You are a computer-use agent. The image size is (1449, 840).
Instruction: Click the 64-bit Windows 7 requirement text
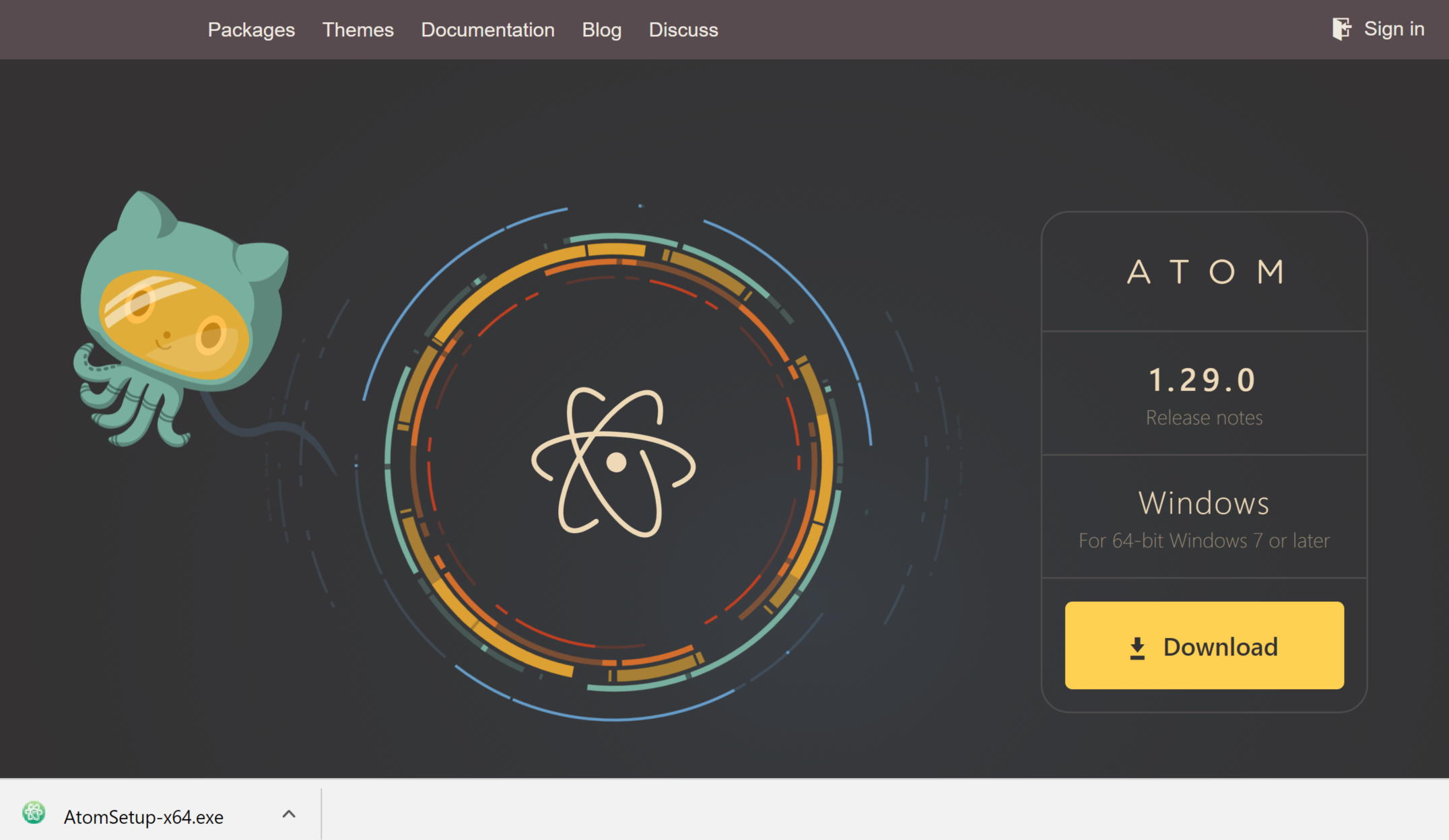(1204, 541)
